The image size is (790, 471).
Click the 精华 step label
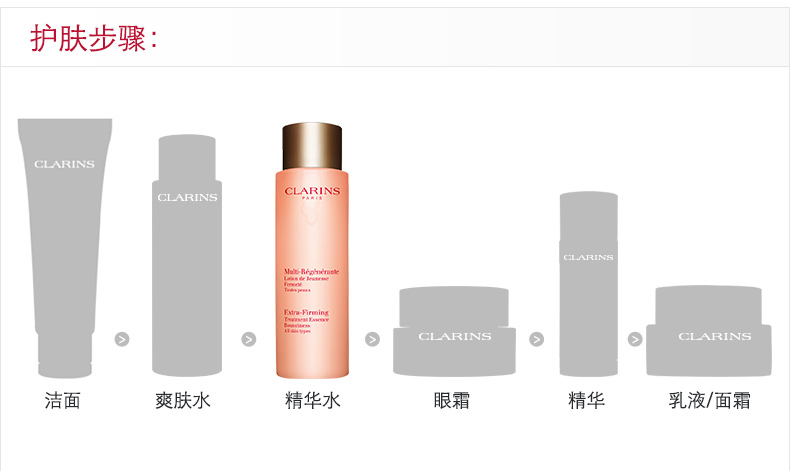(x=586, y=401)
